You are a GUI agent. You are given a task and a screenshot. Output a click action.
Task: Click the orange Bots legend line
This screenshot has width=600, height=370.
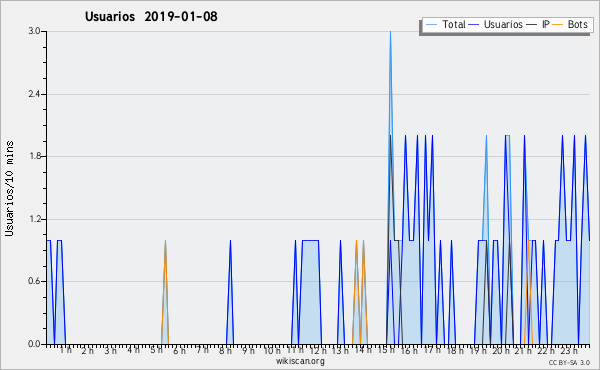click(x=558, y=25)
